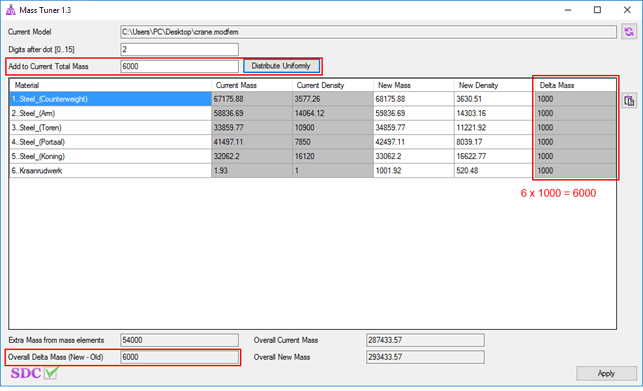The image size is (643, 391).
Task: Click the New Mass cell 42497.11
Action: coord(413,142)
